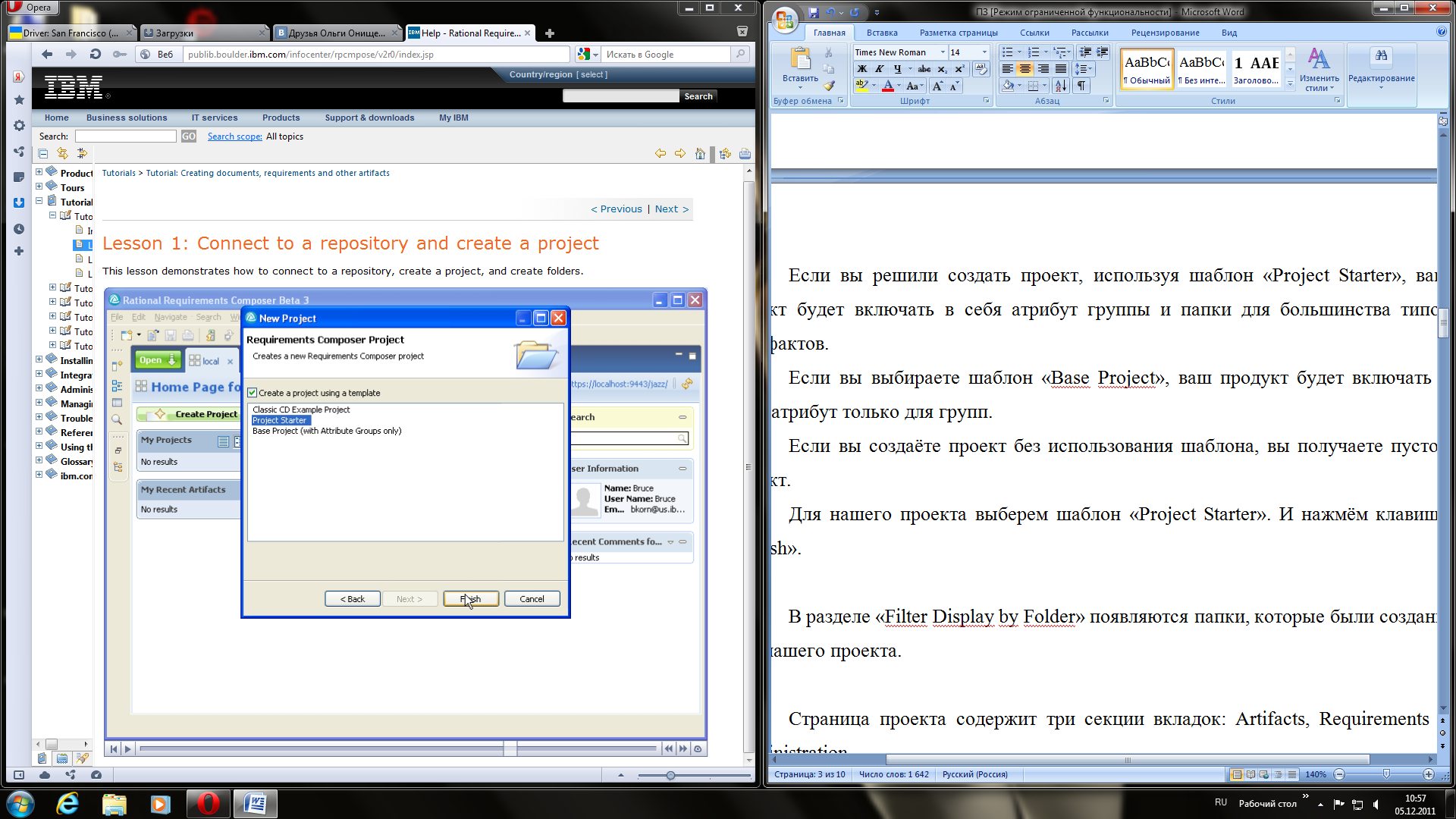Click the Previous lesson link
1456x819 pixels.
click(616, 209)
